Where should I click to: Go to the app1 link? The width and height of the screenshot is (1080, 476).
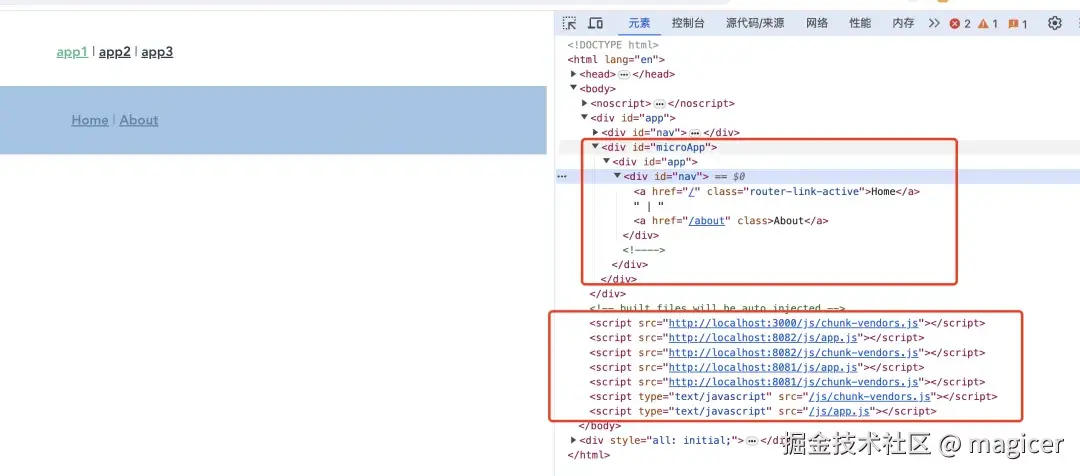72,52
